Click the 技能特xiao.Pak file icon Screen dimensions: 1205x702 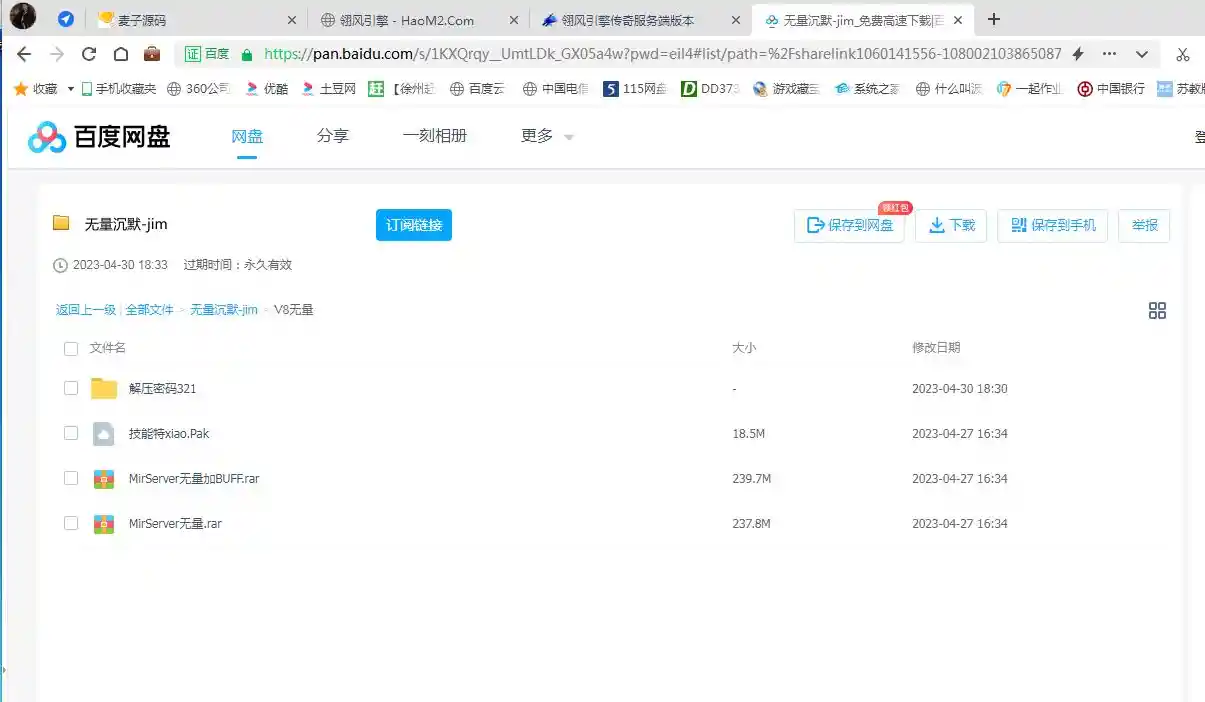[x=104, y=433]
